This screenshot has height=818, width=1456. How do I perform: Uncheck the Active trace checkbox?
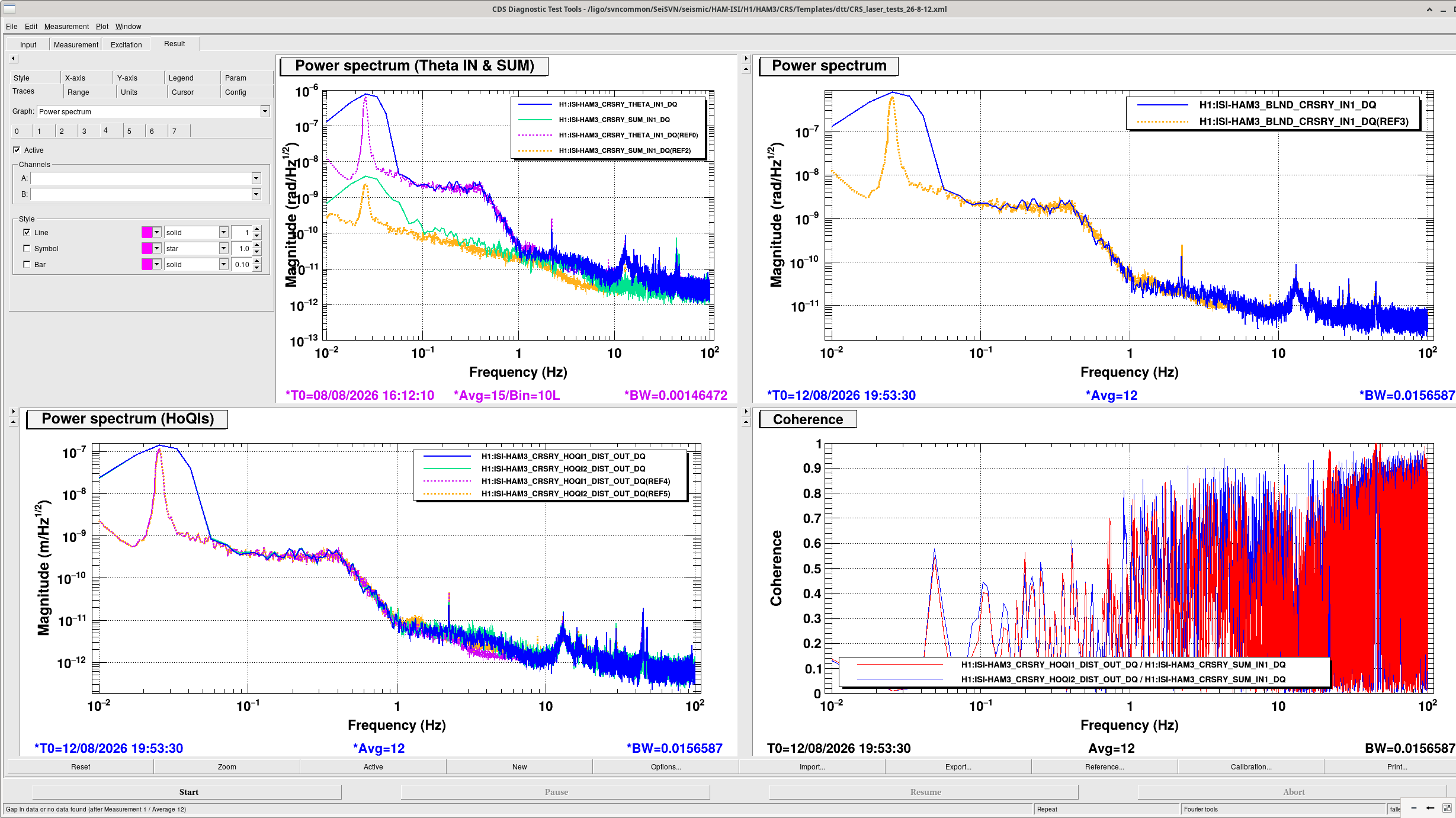click(x=17, y=150)
